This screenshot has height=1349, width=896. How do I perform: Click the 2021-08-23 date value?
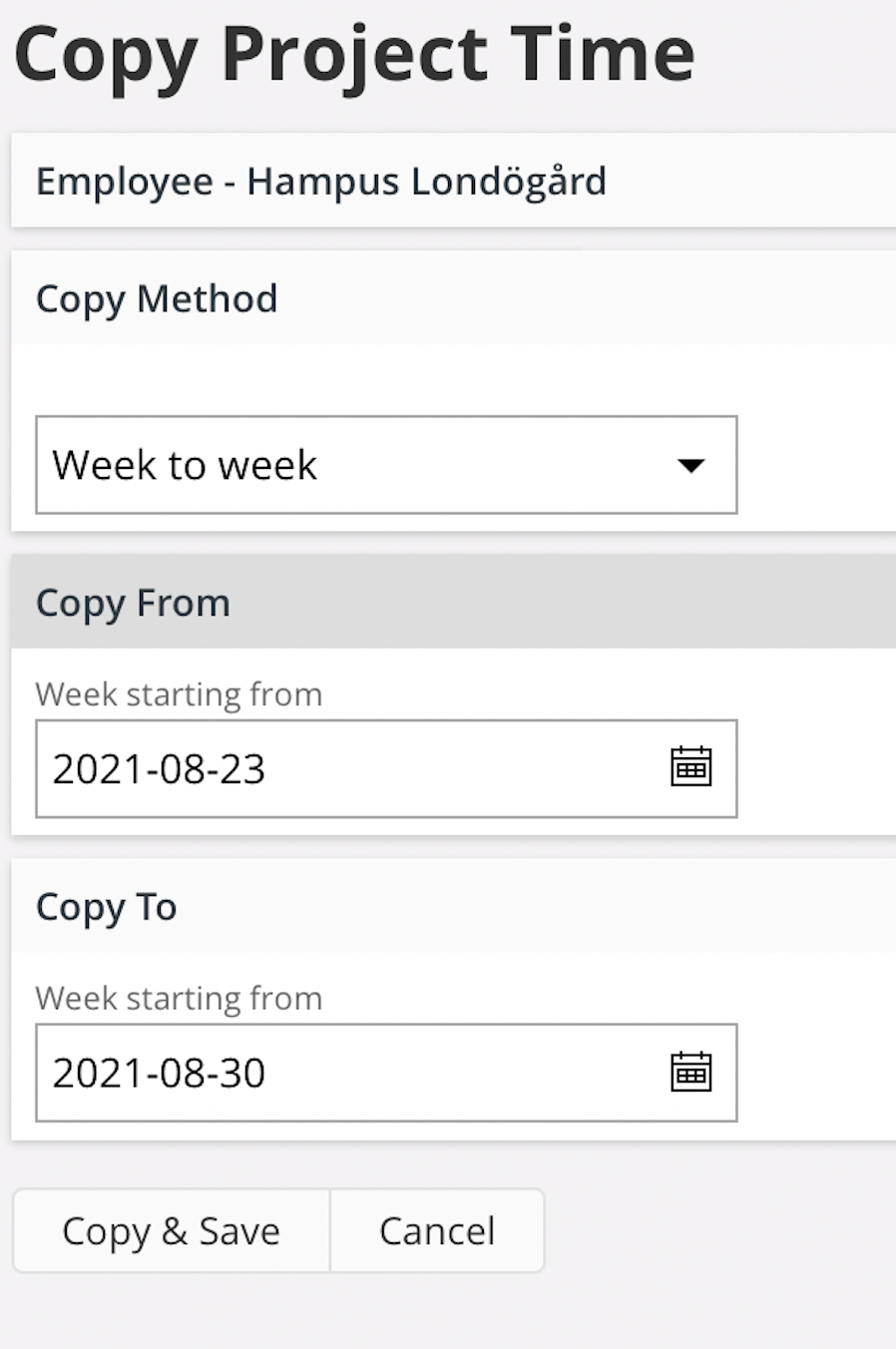pyautogui.click(x=159, y=769)
